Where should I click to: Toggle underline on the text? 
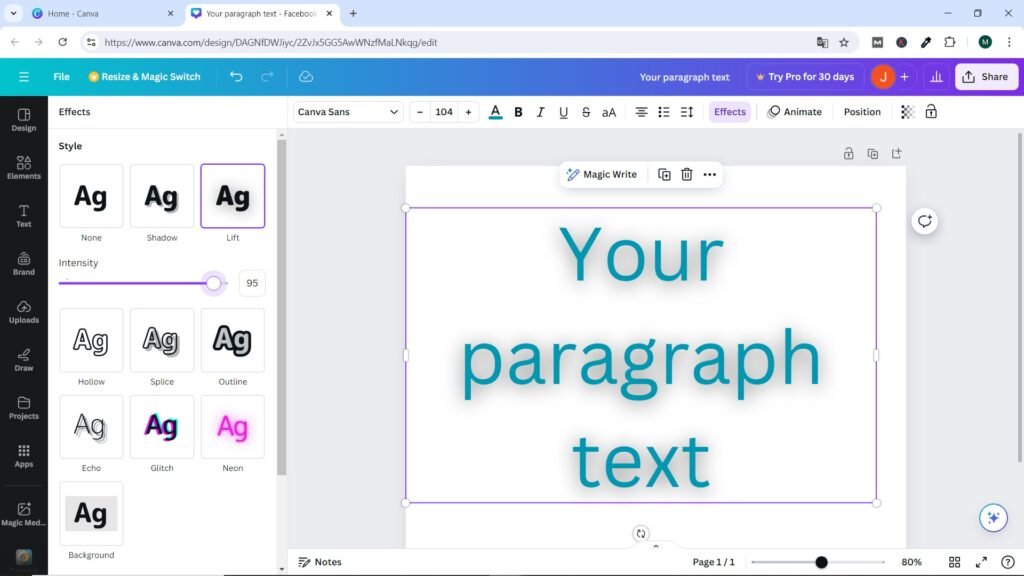click(563, 111)
